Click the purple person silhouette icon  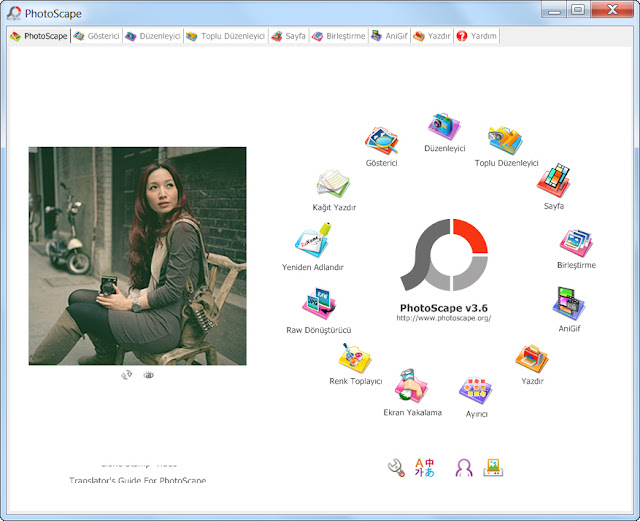[464, 468]
